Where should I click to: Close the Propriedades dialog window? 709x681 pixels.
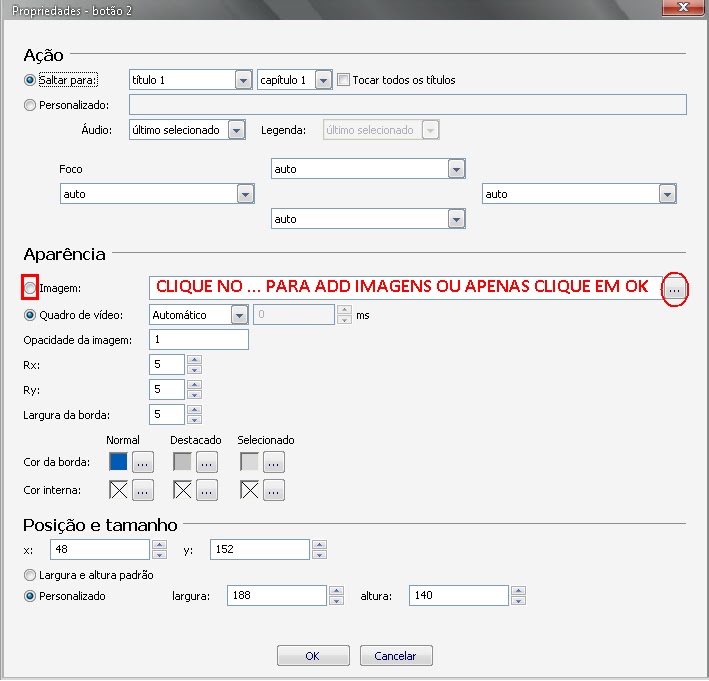[x=684, y=7]
